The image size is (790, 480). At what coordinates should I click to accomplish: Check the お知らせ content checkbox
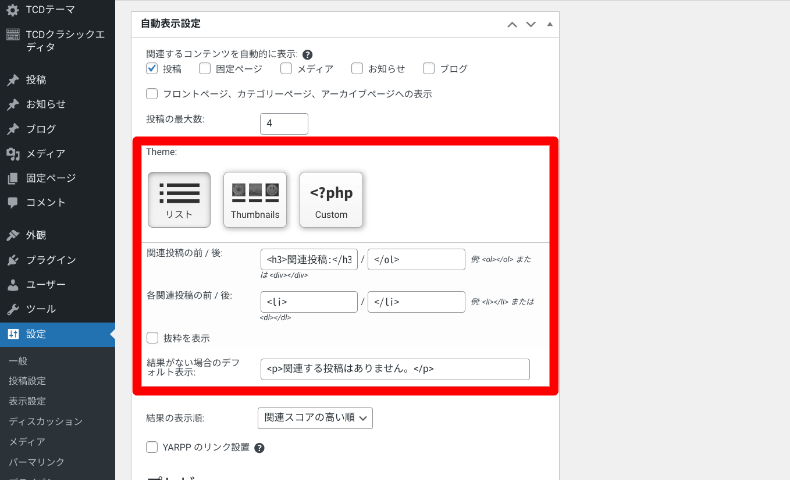[357, 68]
